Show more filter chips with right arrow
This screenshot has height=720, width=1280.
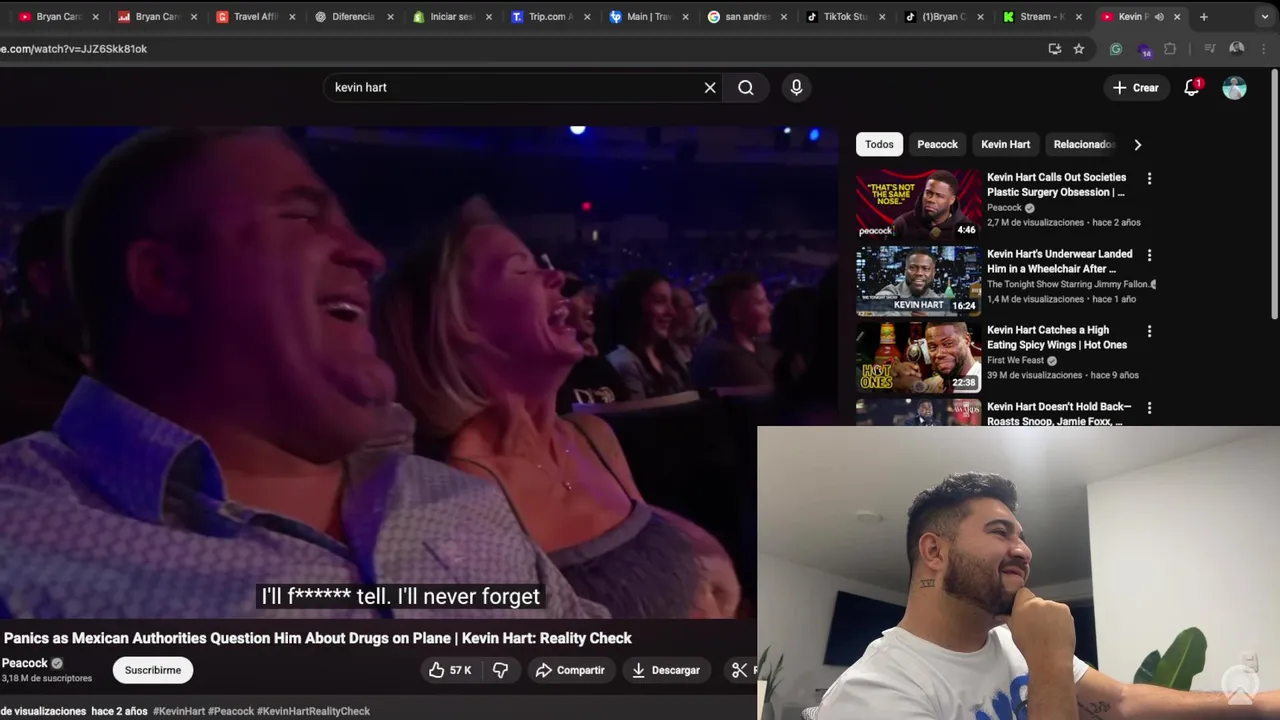click(1137, 144)
